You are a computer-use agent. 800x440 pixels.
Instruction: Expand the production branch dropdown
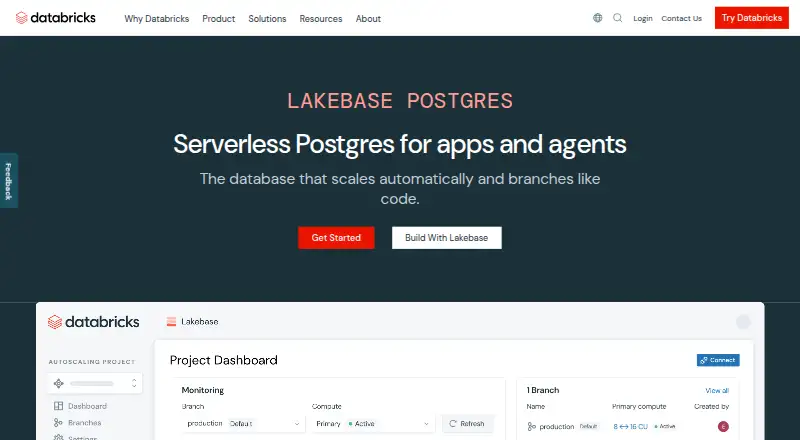(243, 424)
